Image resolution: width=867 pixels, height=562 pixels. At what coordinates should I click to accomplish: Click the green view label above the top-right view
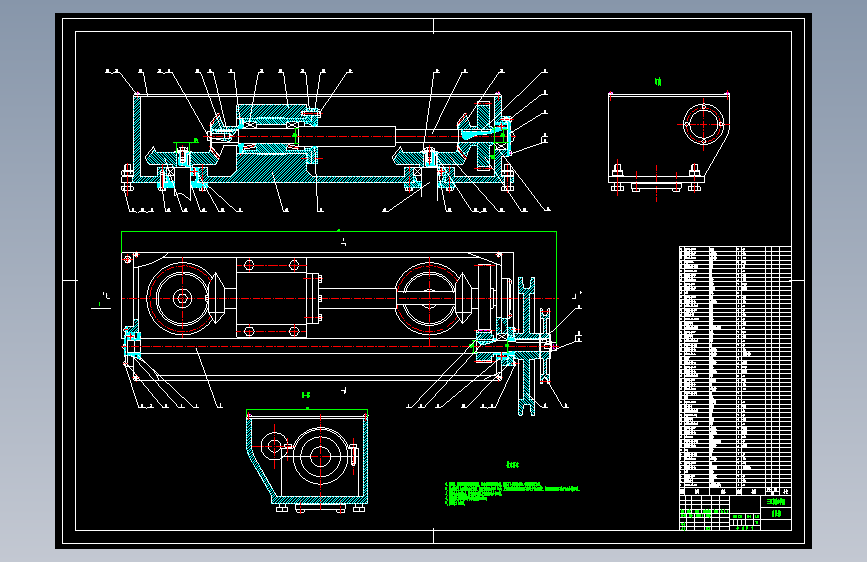[x=658, y=82]
